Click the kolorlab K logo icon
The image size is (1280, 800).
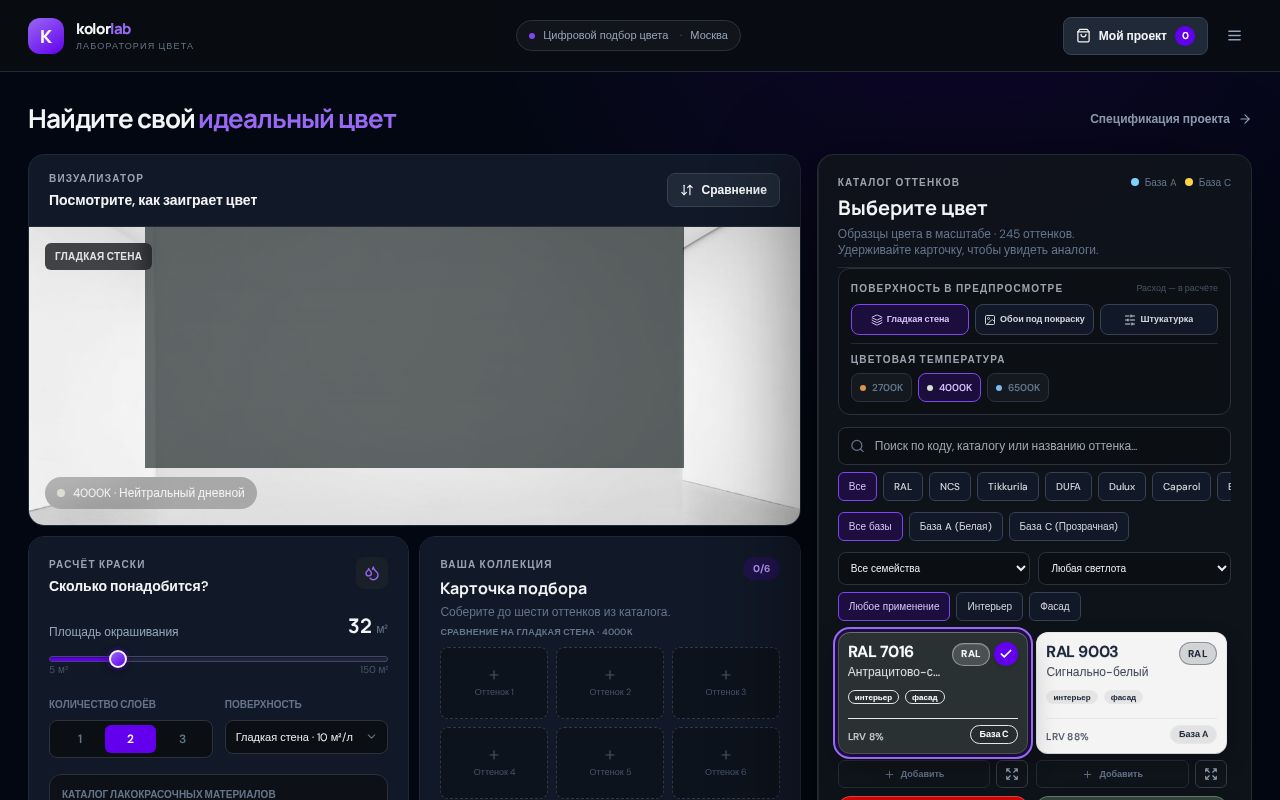tap(46, 36)
